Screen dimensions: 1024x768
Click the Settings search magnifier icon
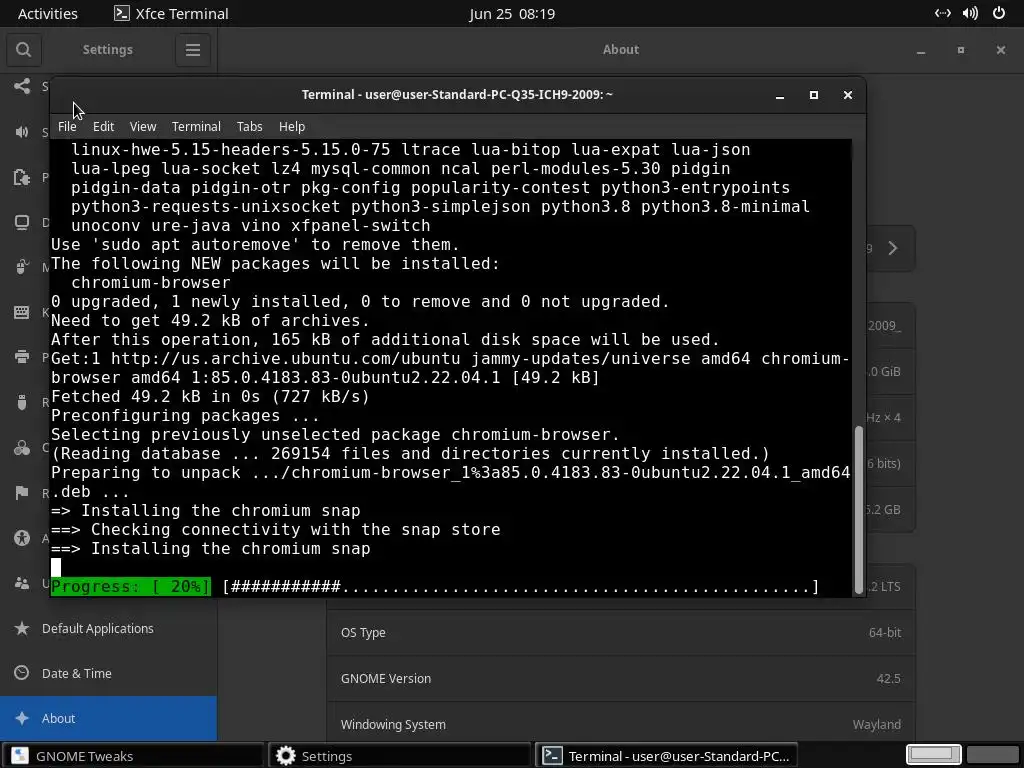tap(24, 50)
